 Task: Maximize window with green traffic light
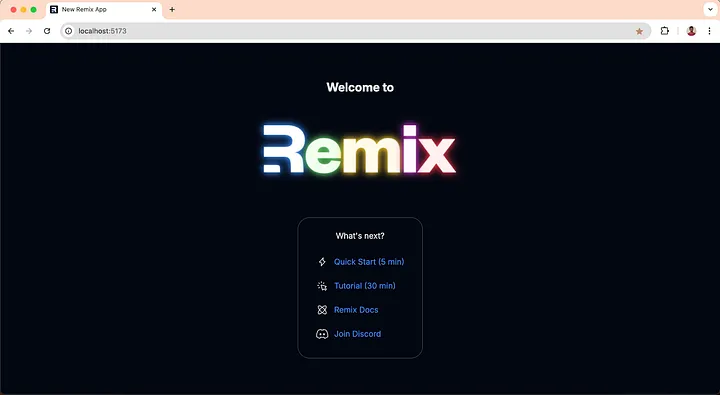[34, 10]
